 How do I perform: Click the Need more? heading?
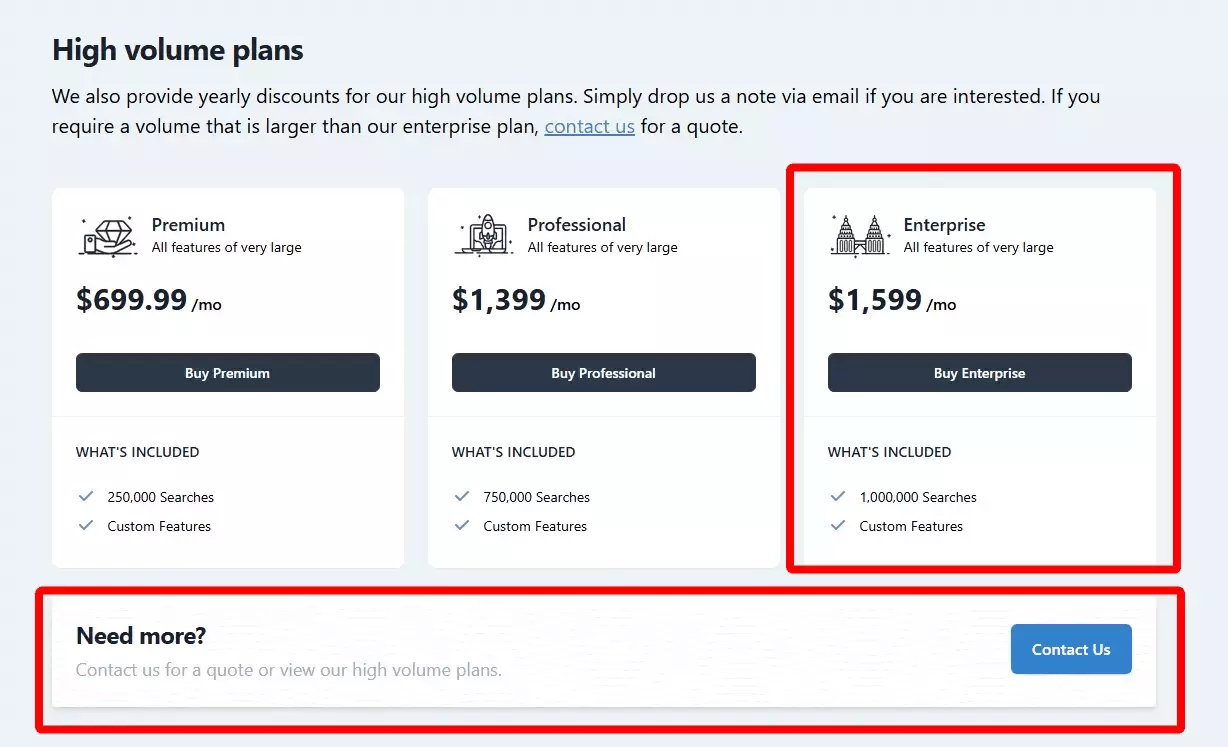pyautogui.click(x=141, y=636)
